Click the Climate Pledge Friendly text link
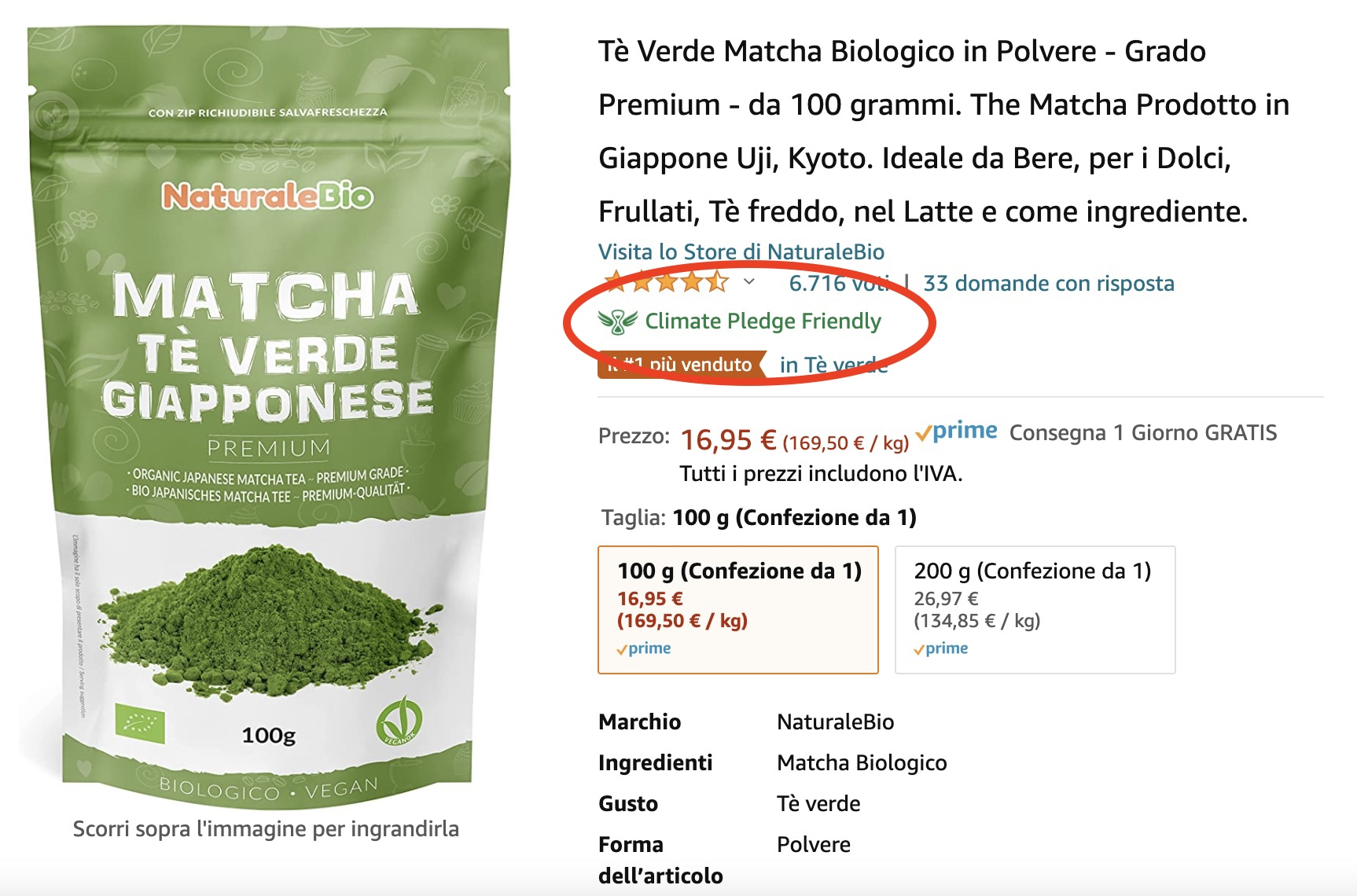Image resolution: width=1357 pixels, height=896 pixels. point(763,321)
